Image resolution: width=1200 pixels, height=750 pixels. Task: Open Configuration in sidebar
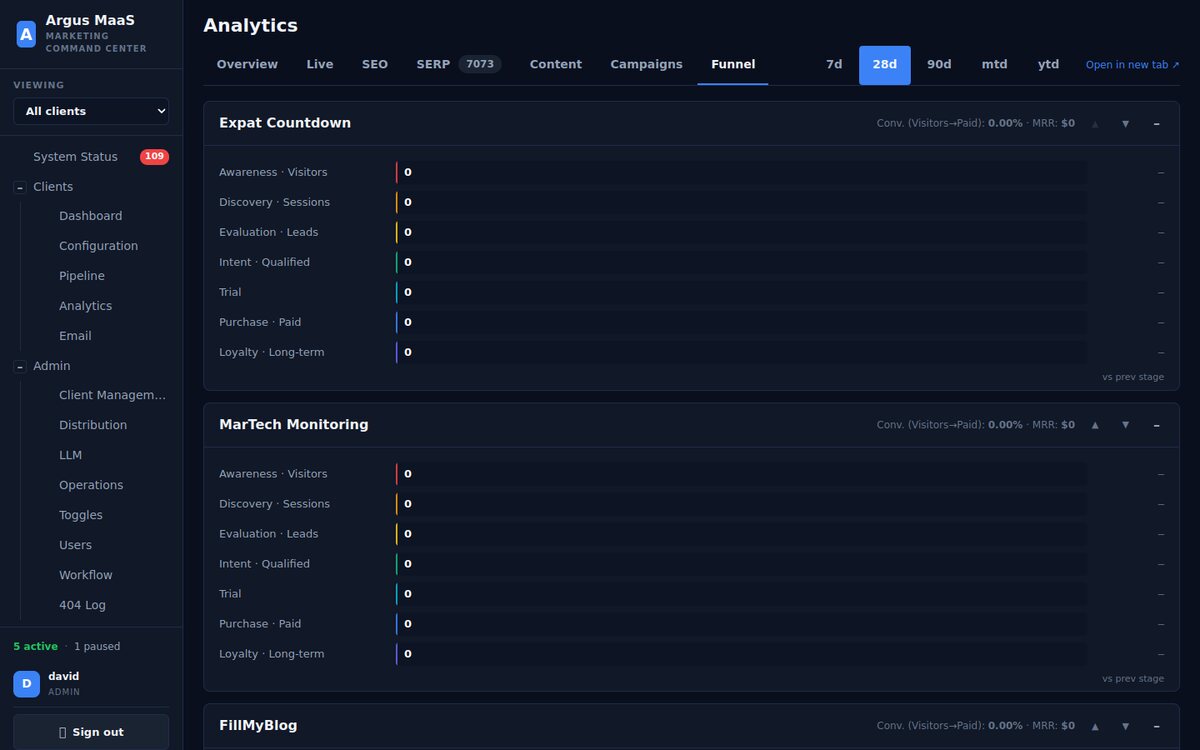[x=98, y=246]
